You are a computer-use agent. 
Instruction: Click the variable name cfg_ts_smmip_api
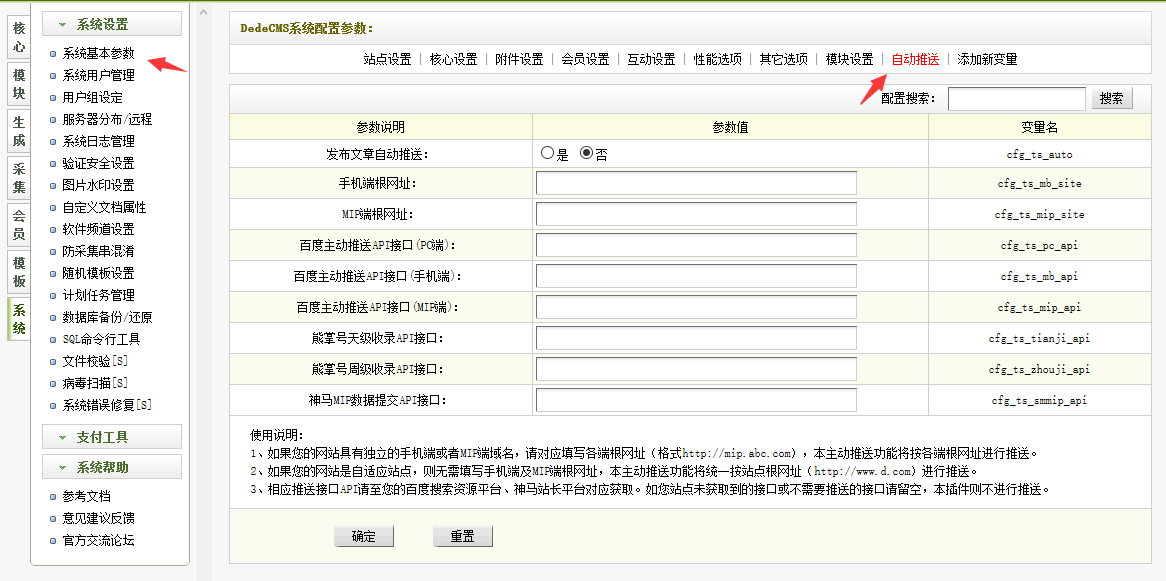coord(1040,400)
